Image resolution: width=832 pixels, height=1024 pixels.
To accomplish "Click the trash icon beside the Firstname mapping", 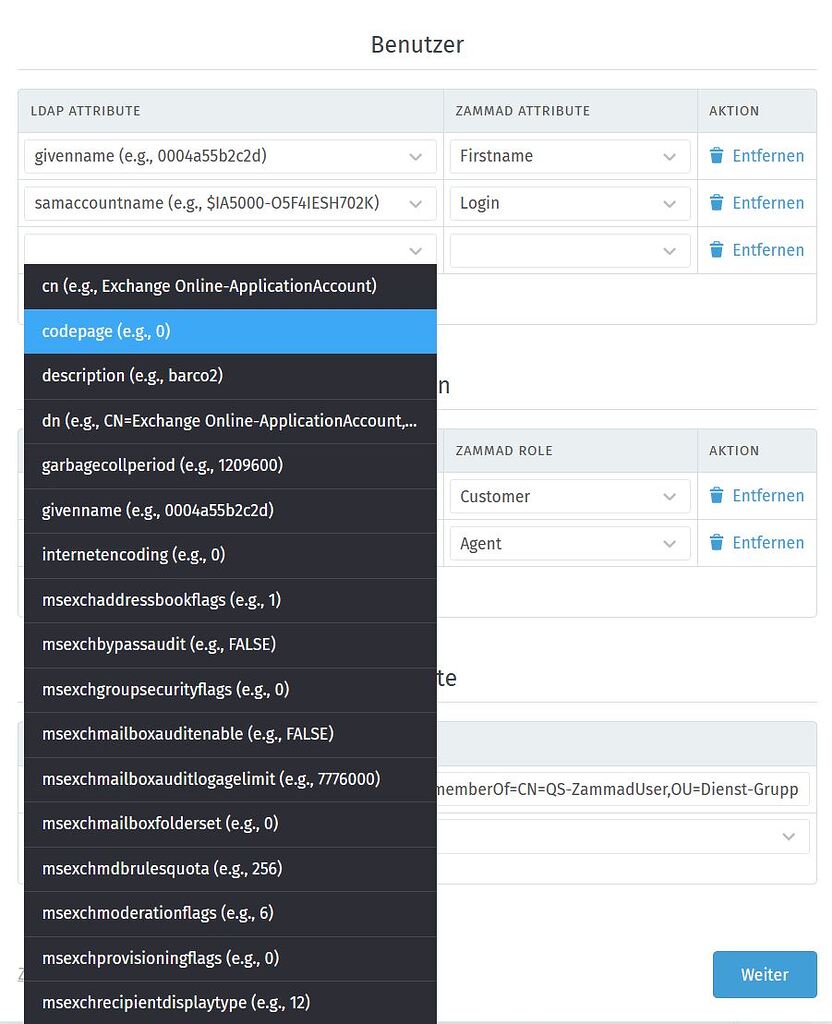I will pyautogui.click(x=717, y=156).
